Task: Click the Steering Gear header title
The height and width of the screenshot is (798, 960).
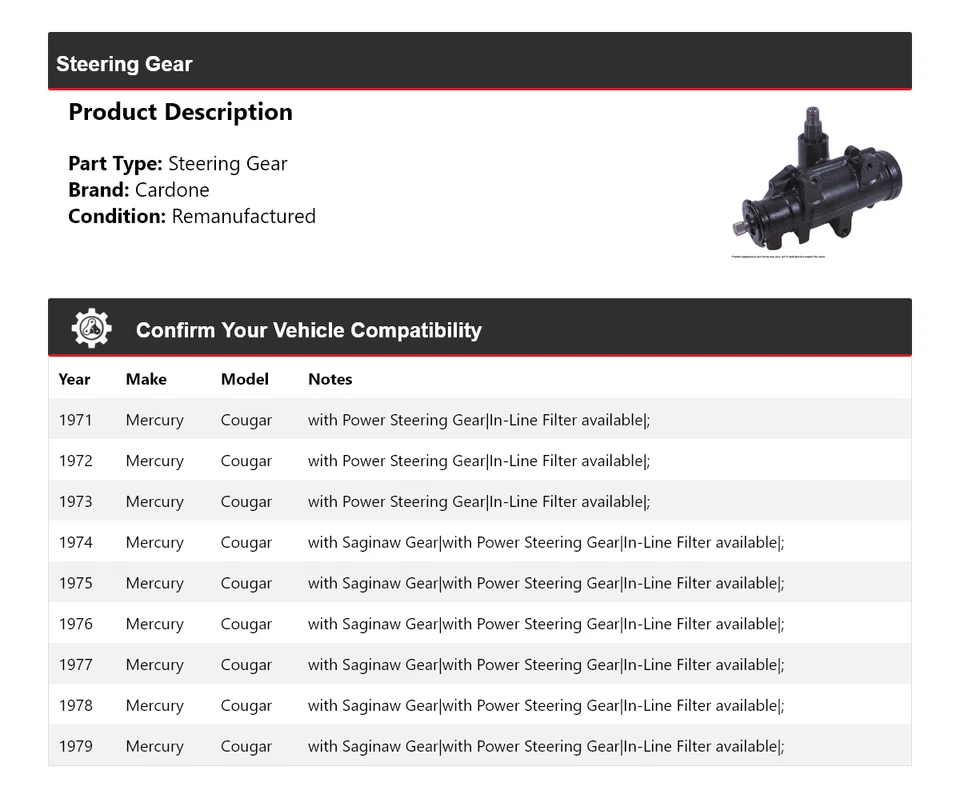Action: click(x=124, y=64)
